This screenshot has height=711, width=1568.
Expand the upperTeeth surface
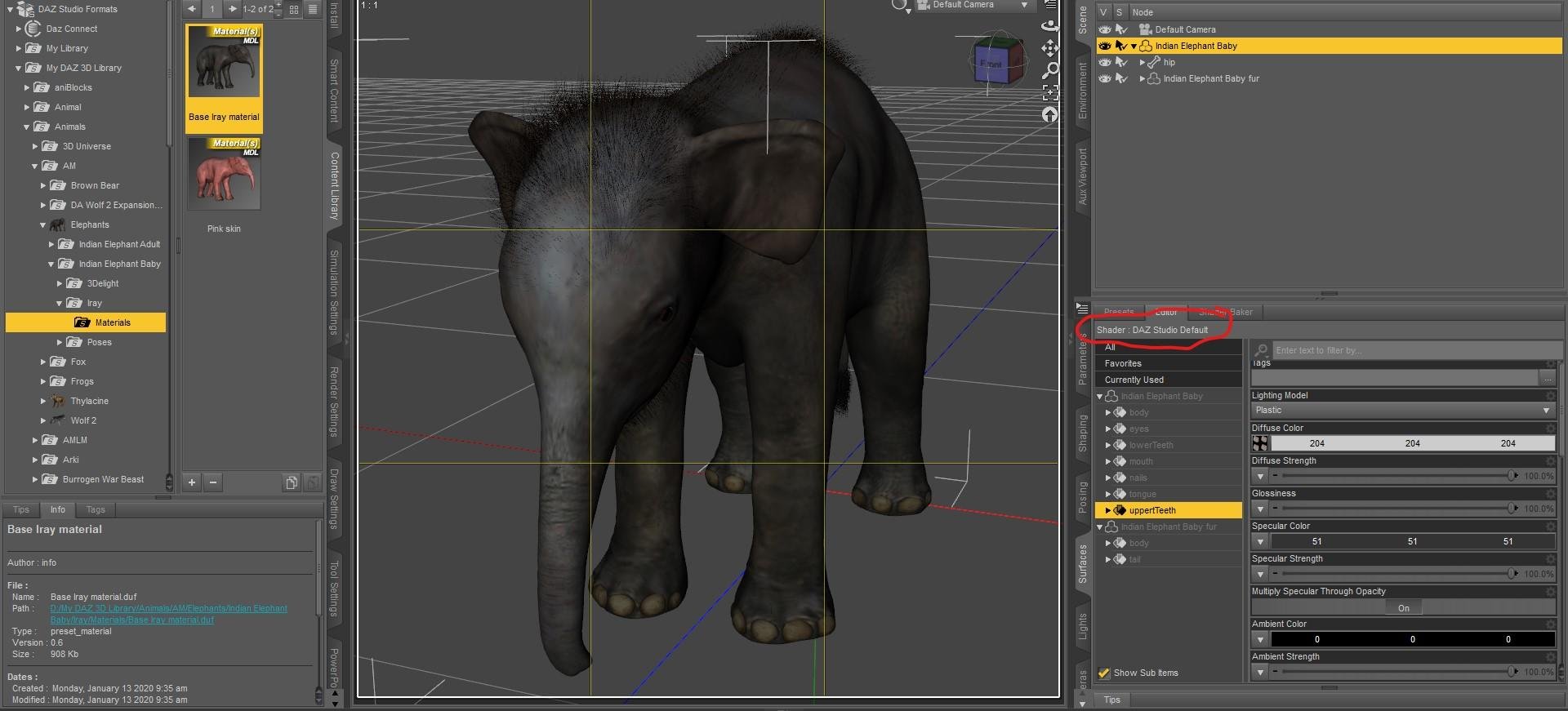pyautogui.click(x=1108, y=510)
